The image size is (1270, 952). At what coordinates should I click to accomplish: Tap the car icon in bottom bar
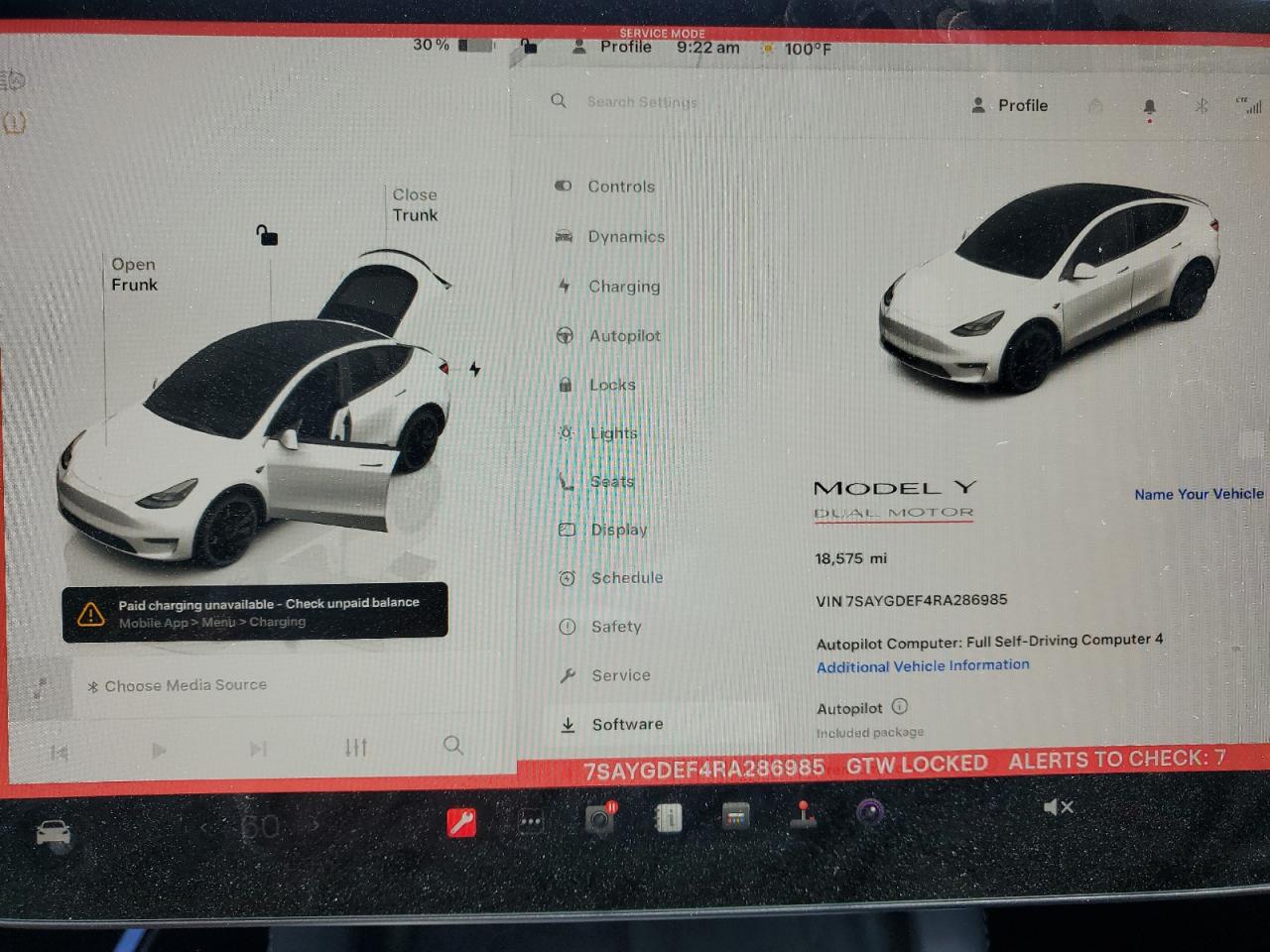pyautogui.click(x=54, y=834)
